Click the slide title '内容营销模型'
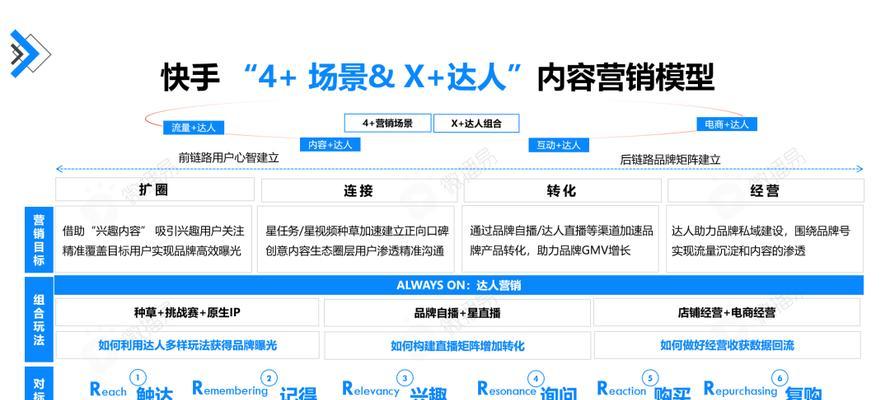 (x=625, y=78)
